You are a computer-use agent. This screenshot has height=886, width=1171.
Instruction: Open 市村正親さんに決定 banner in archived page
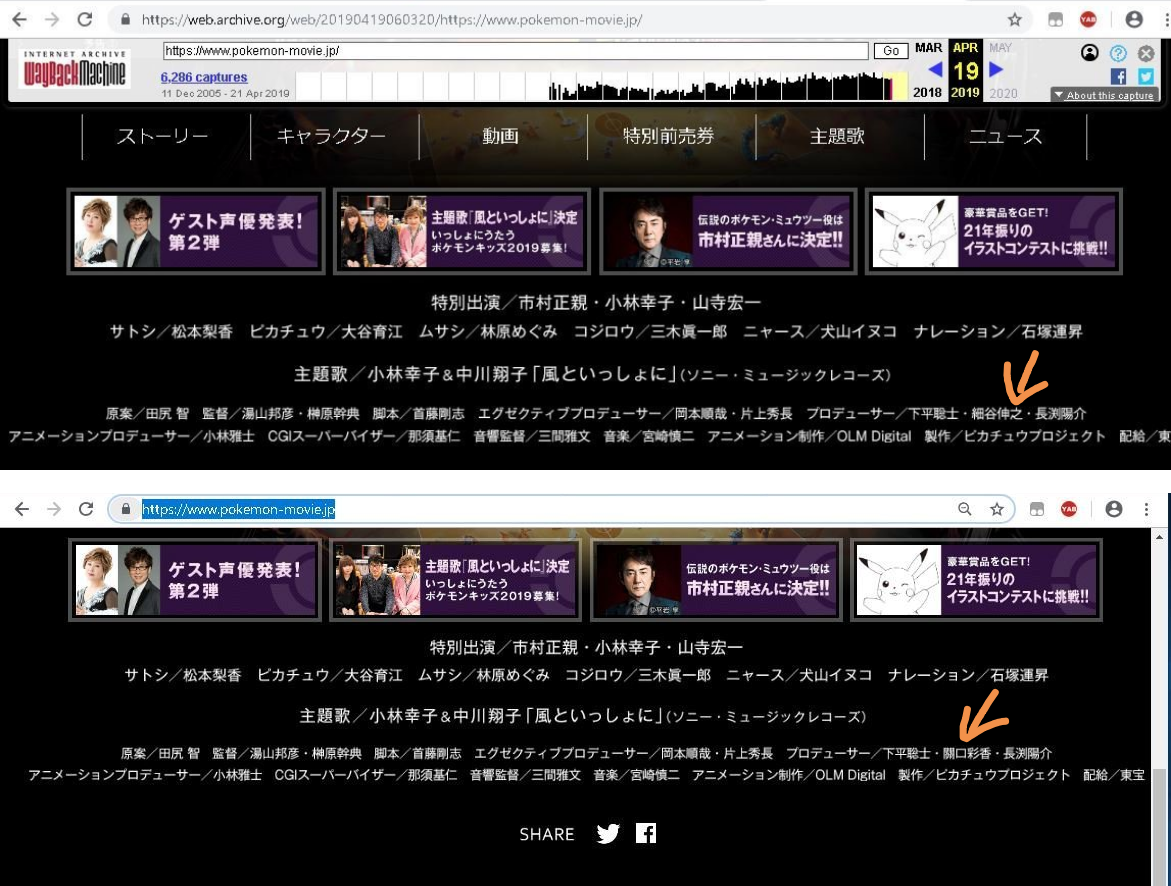[728, 232]
